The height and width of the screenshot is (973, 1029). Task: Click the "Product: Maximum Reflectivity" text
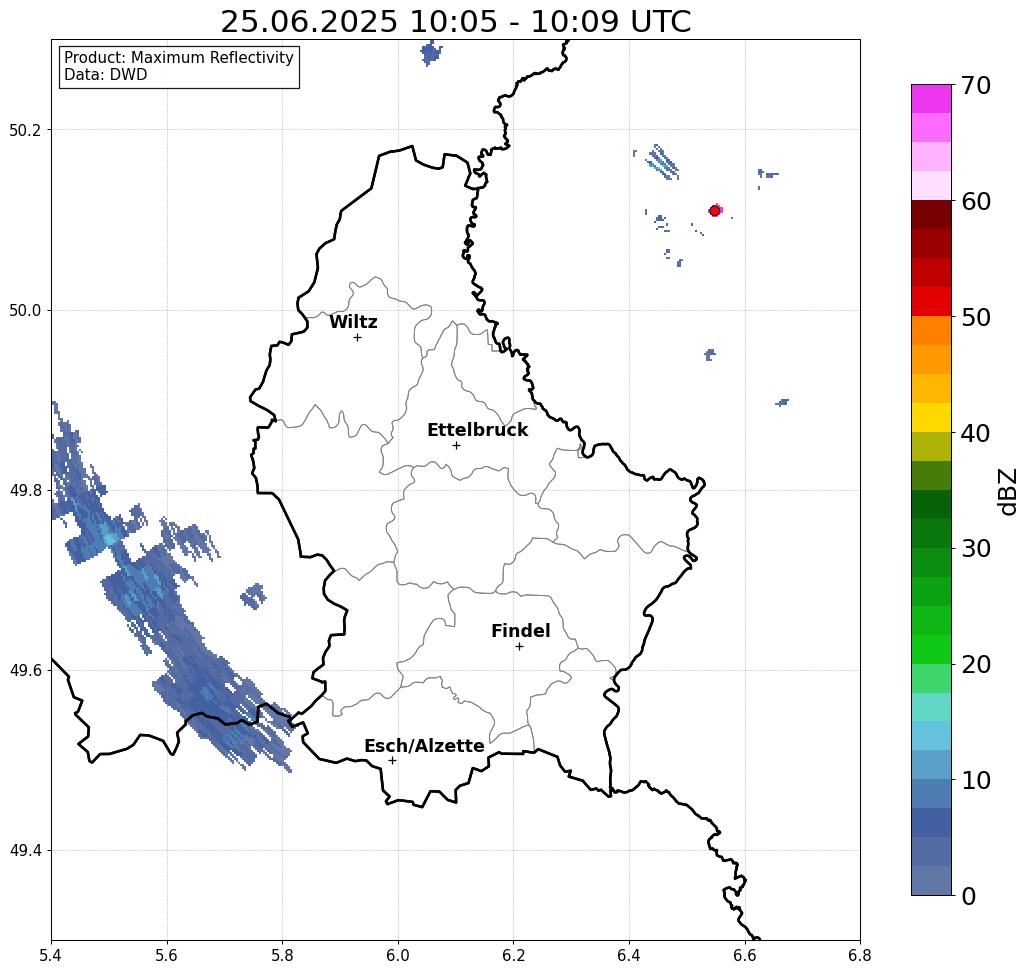pyautogui.click(x=178, y=58)
